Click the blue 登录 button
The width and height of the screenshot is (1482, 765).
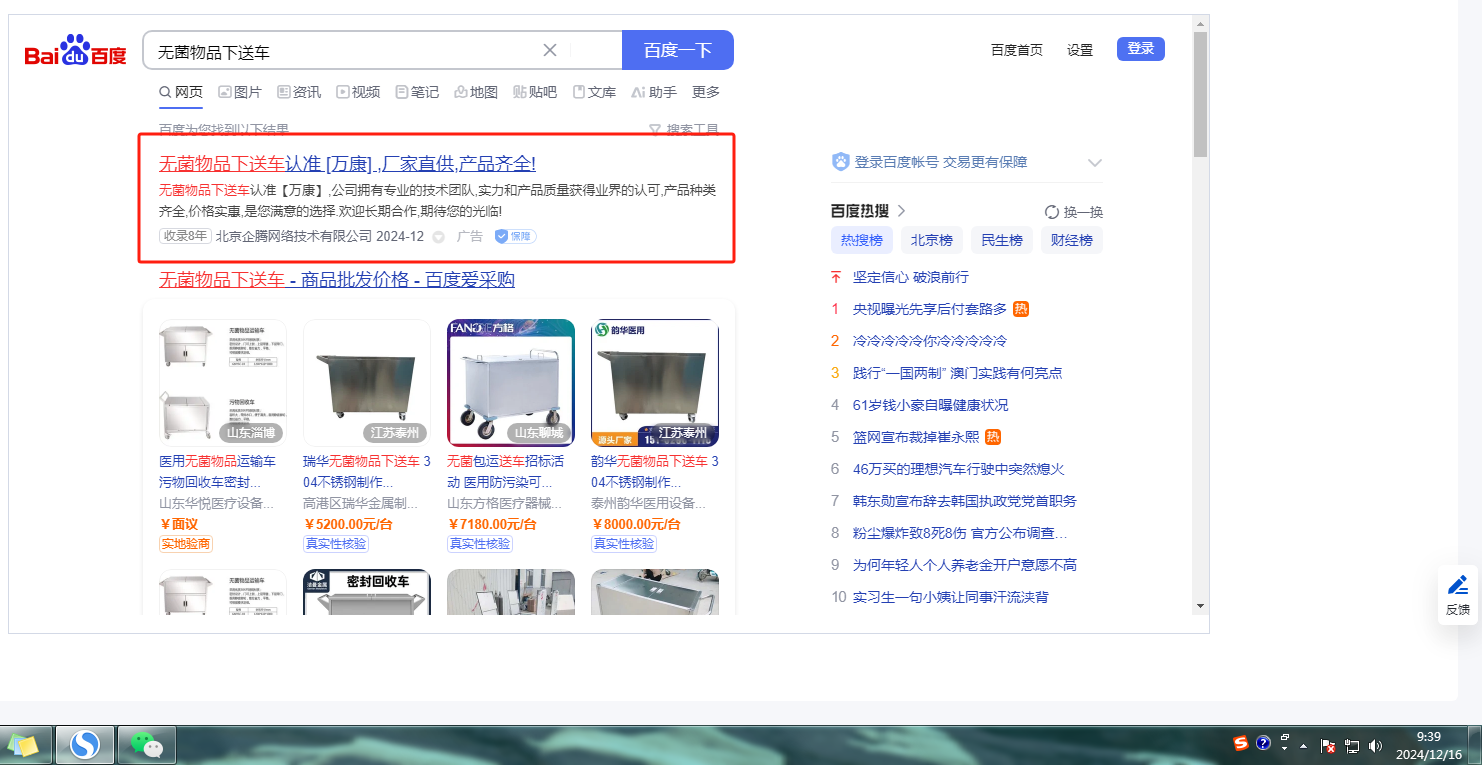click(1141, 49)
